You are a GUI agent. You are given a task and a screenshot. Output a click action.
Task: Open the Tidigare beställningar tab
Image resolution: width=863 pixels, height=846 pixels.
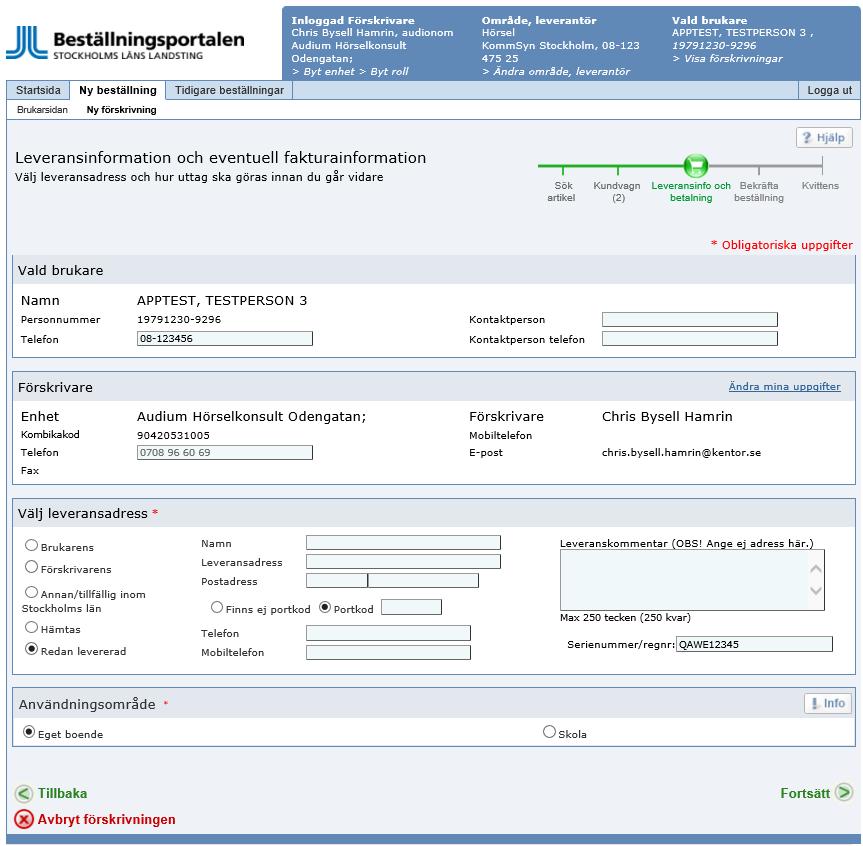pyautogui.click(x=229, y=90)
